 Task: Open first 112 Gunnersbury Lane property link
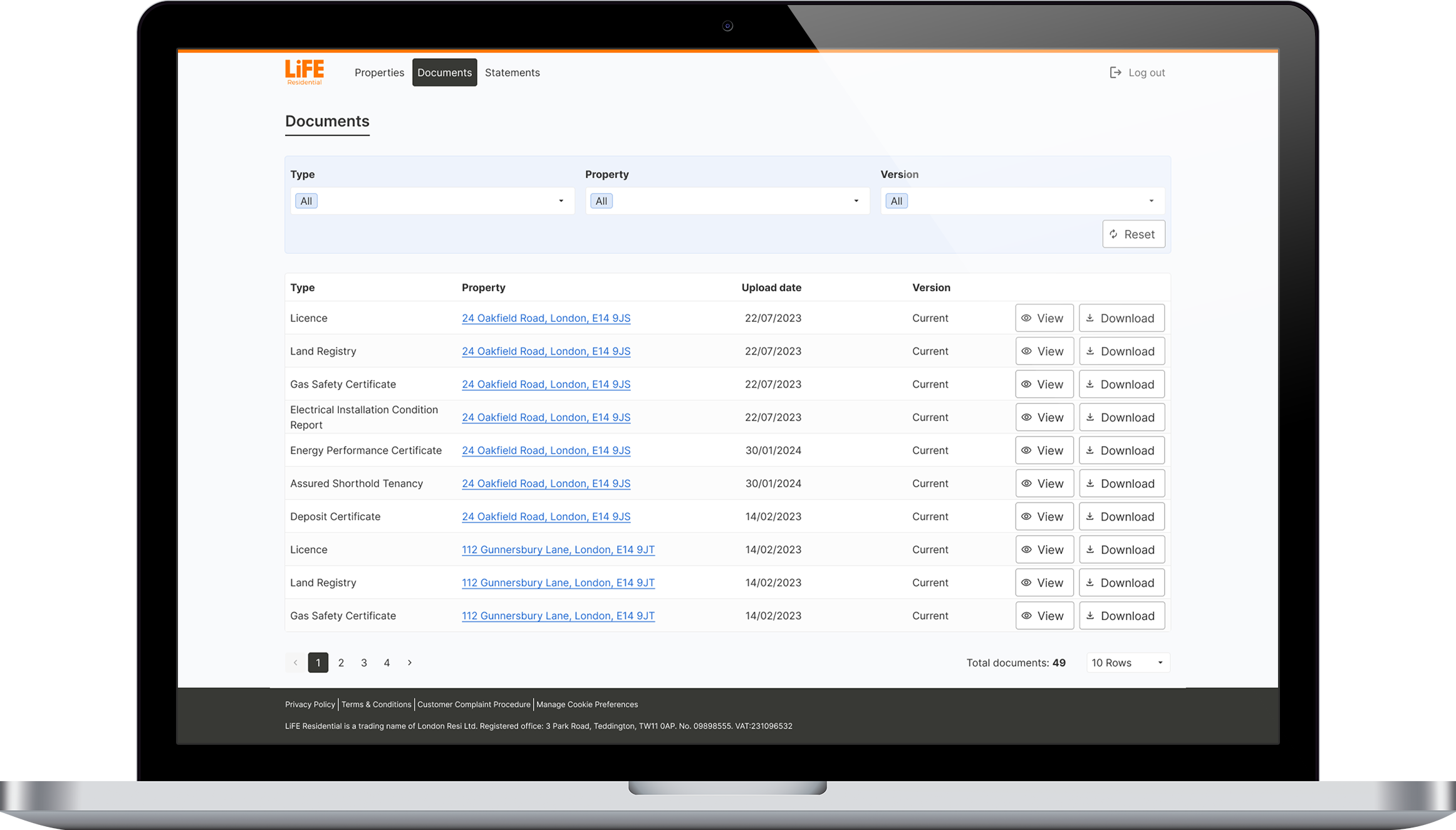coord(558,550)
